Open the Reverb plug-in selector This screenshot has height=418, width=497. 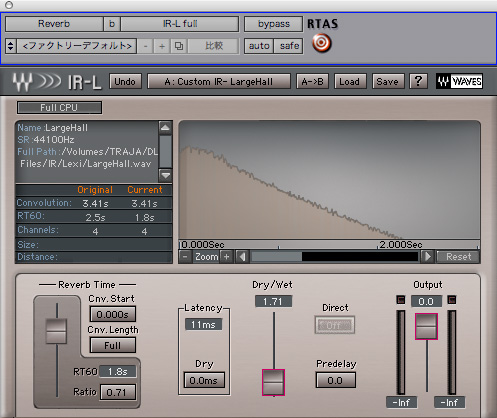pyautogui.click(x=54, y=24)
